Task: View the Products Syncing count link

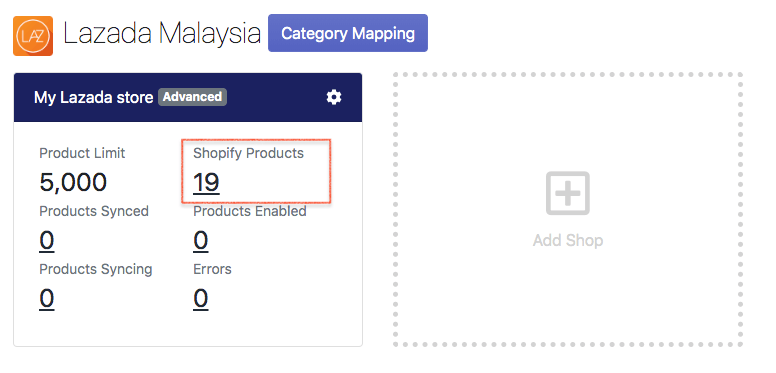Action: click(47, 298)
